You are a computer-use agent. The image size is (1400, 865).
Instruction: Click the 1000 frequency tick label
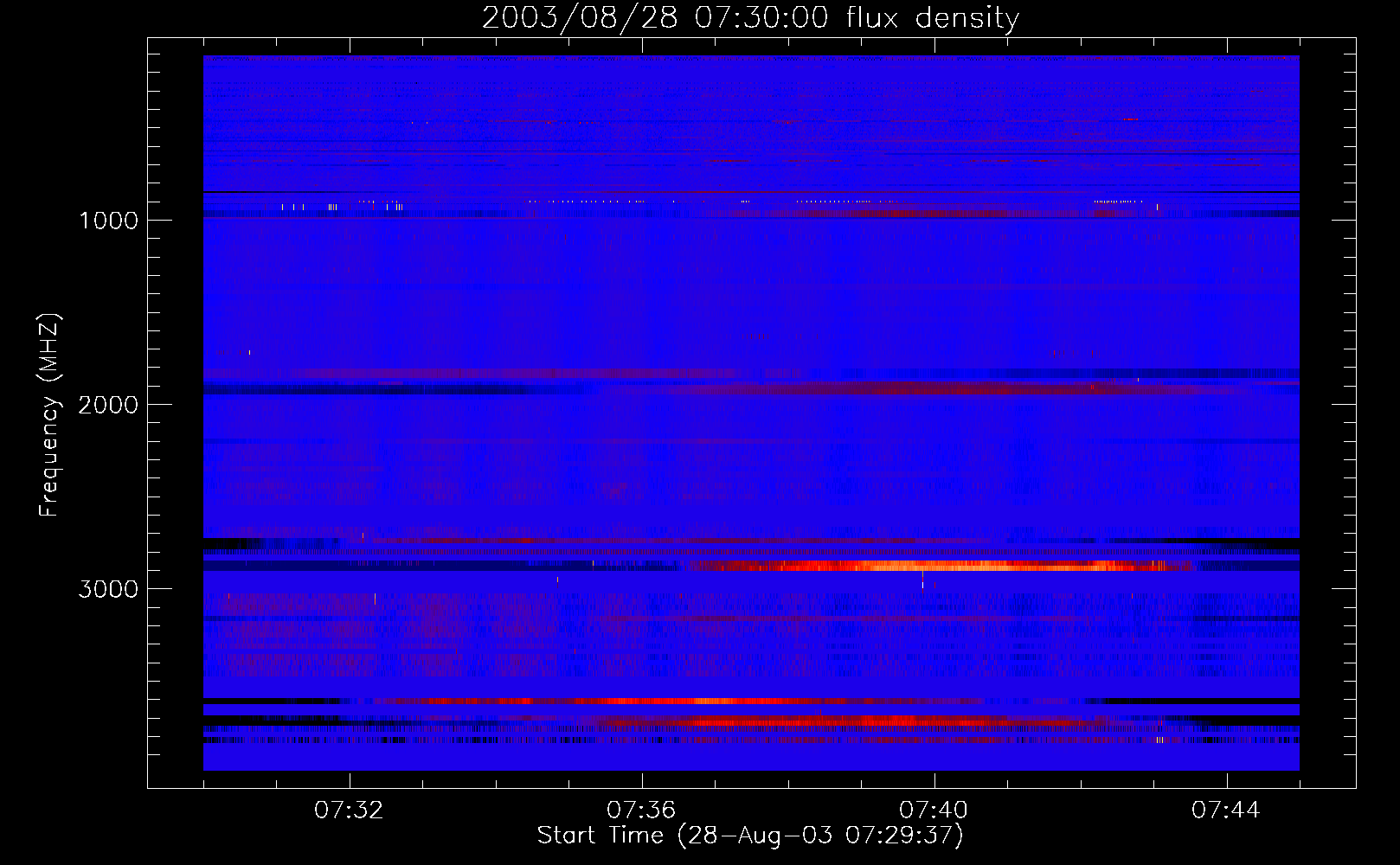108,221
